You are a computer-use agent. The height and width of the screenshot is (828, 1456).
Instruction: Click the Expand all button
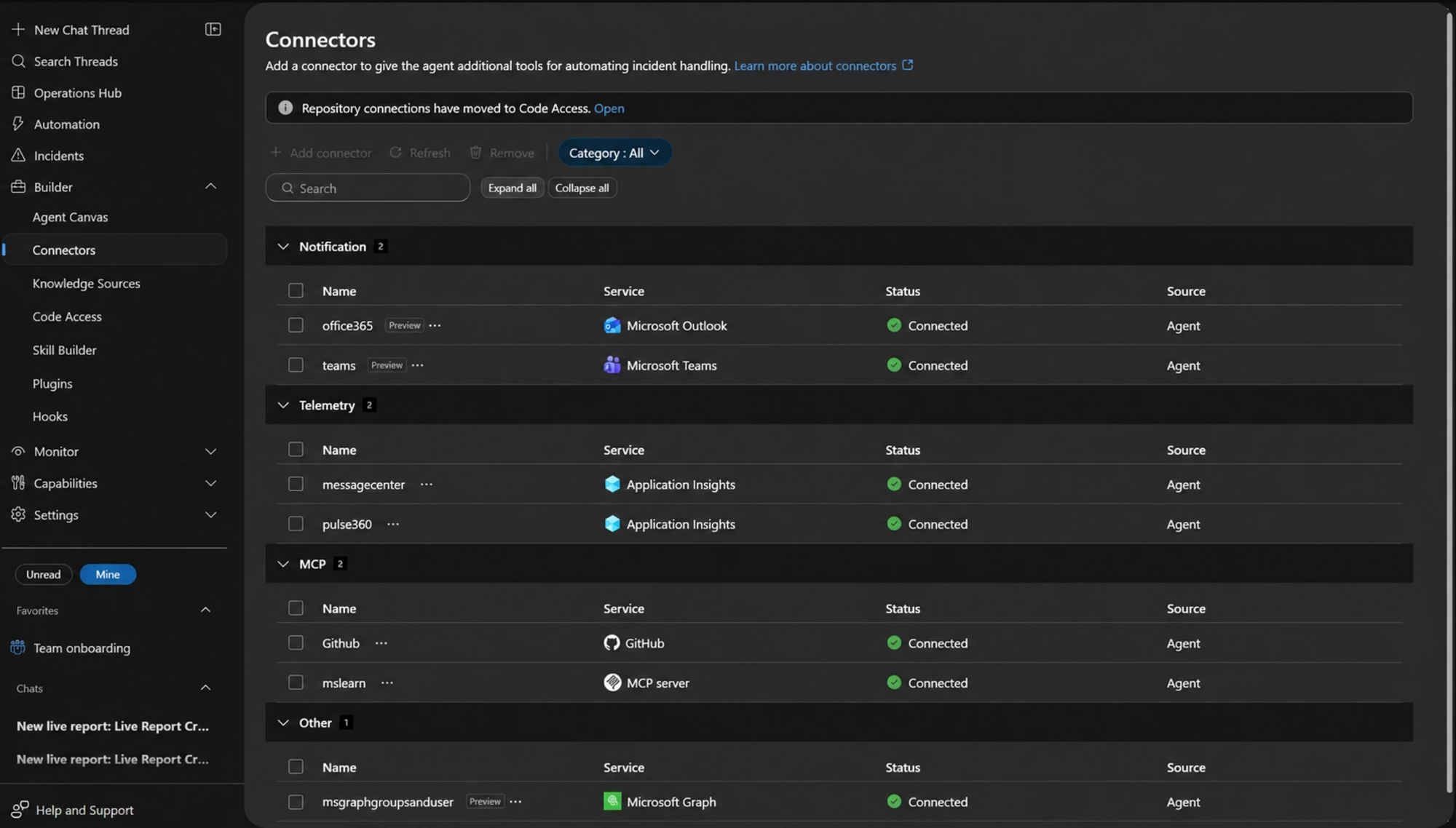click(512, 188)
